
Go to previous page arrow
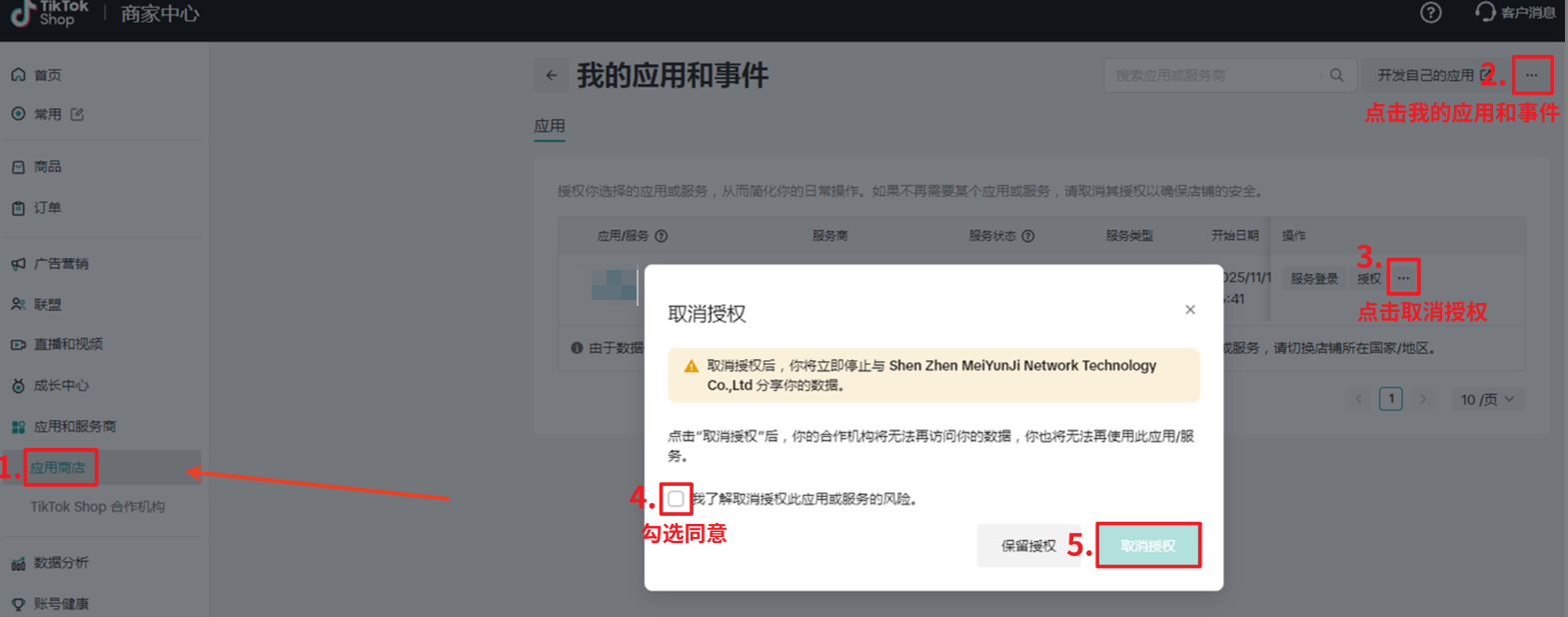point(1359,399)
